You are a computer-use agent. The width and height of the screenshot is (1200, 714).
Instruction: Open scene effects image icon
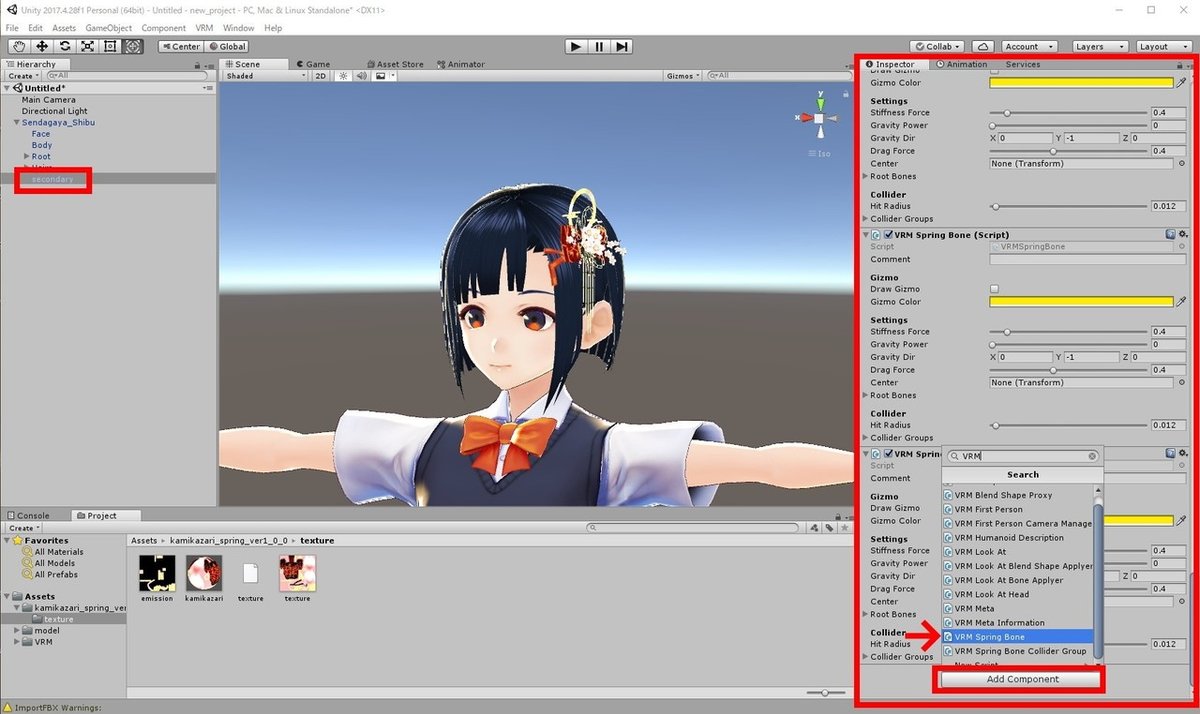(381, 76)
